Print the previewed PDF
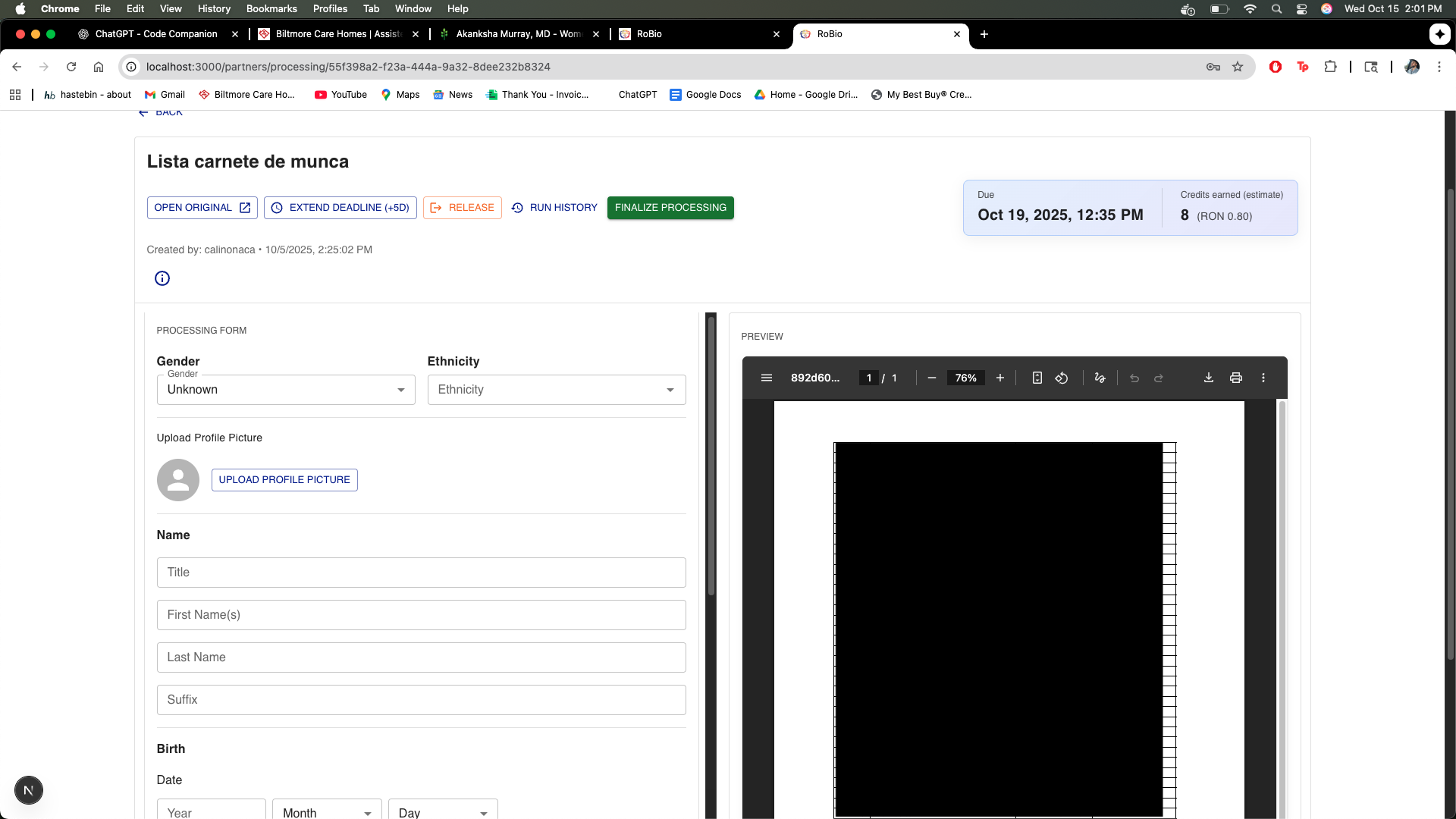Screen dimensions: 1456x819 (x=1235, y=378)
